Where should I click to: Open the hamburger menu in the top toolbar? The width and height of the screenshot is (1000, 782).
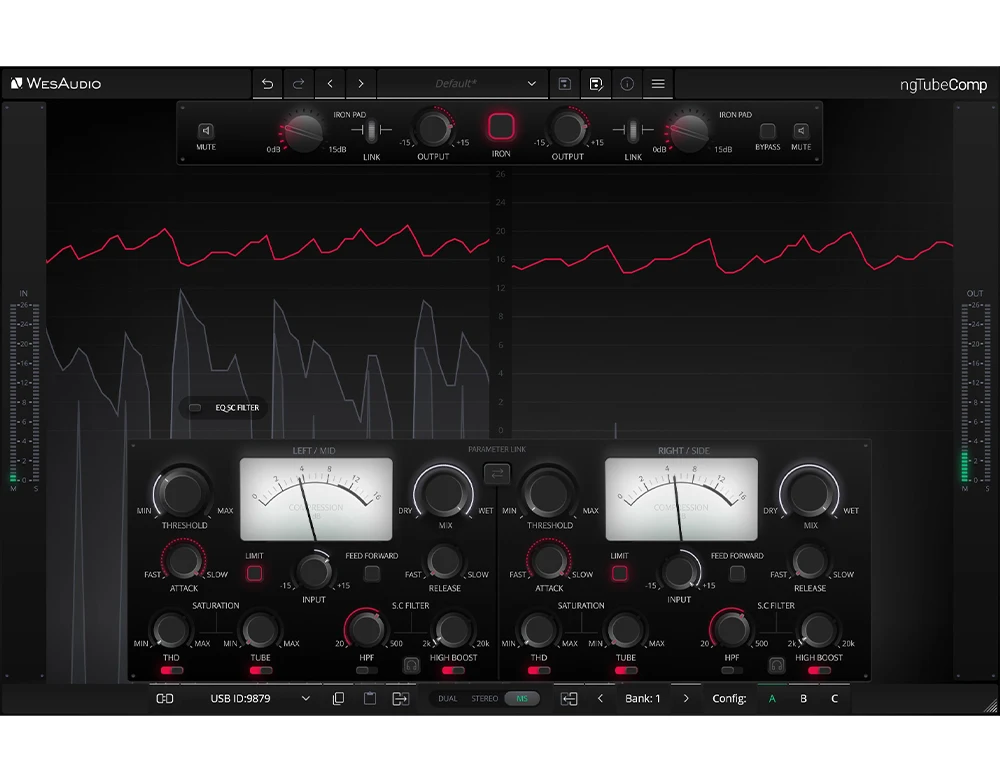pos(658,84)
